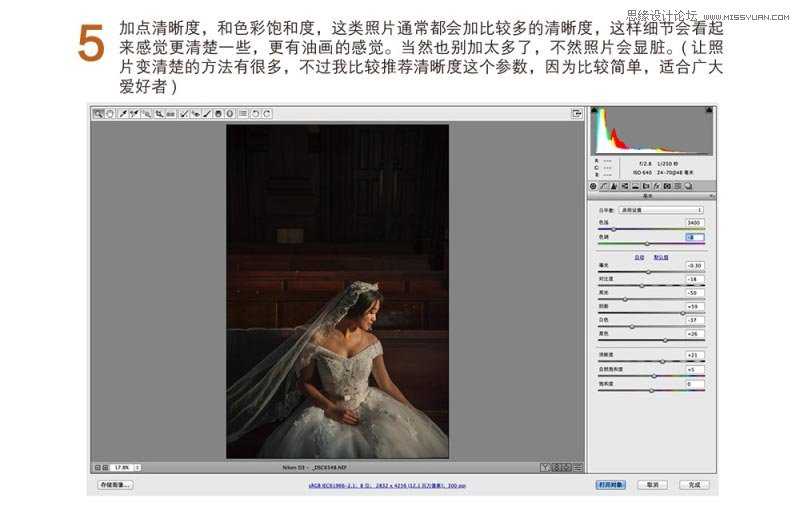Image resolution: width=800 pixels, height=508 pixels.
Task: Click the Clarity value field +21
Action: pos(694,355)
